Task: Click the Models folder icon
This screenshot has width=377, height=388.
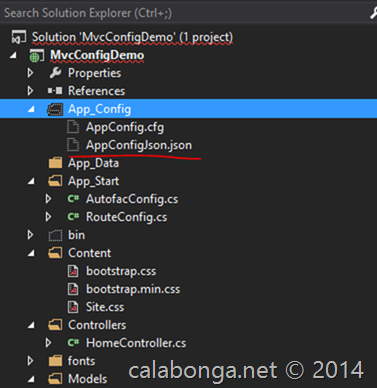Action: (55, 379)
